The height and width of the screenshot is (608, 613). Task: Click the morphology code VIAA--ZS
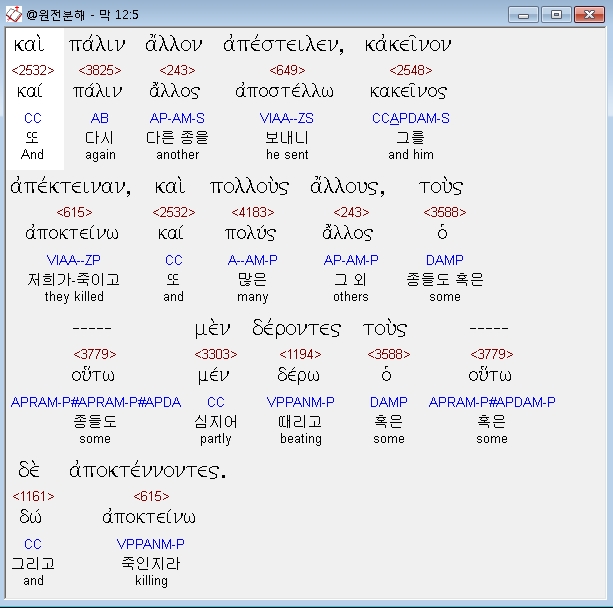[x=287, y=118]
